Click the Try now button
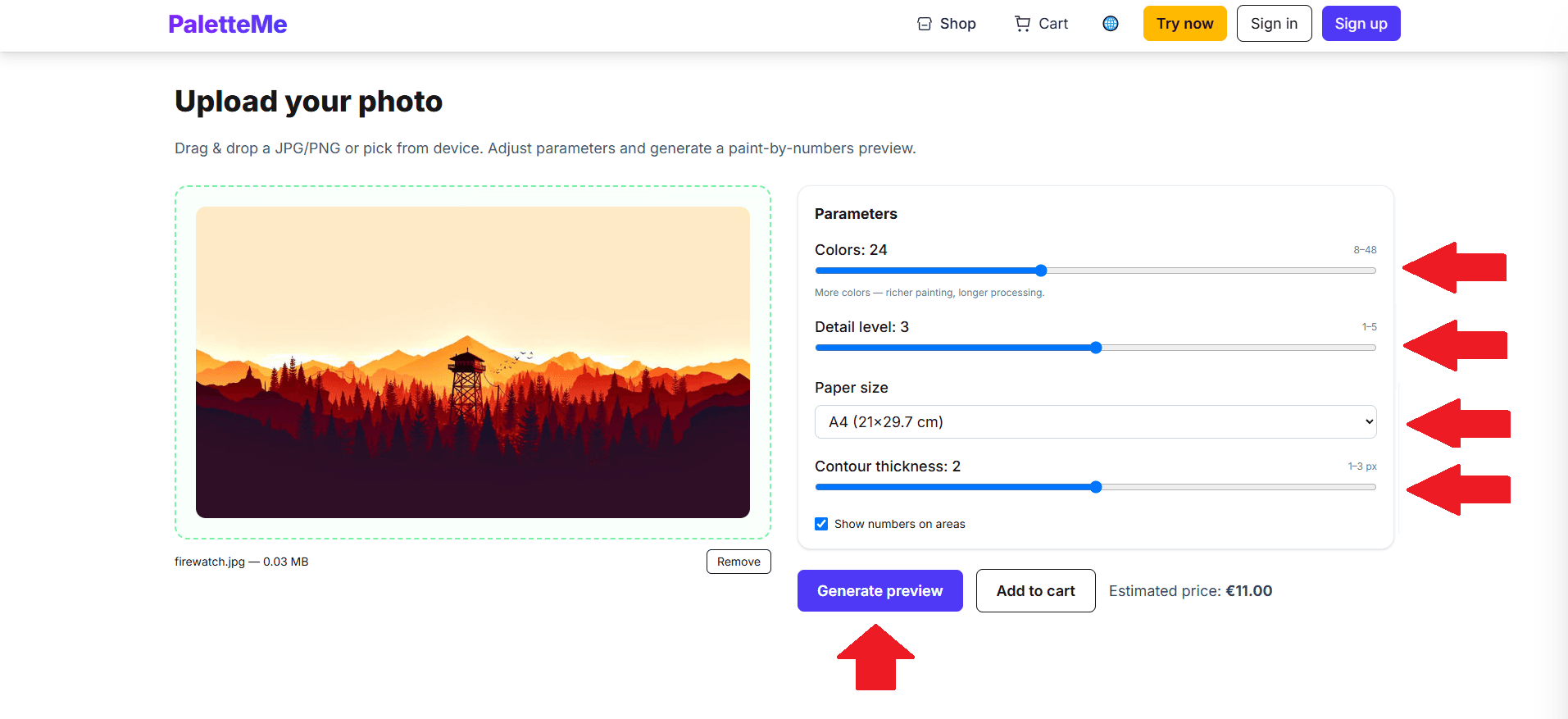Screen dimensions: 1568x719 pyautogui.click(x=1185, y=24)
